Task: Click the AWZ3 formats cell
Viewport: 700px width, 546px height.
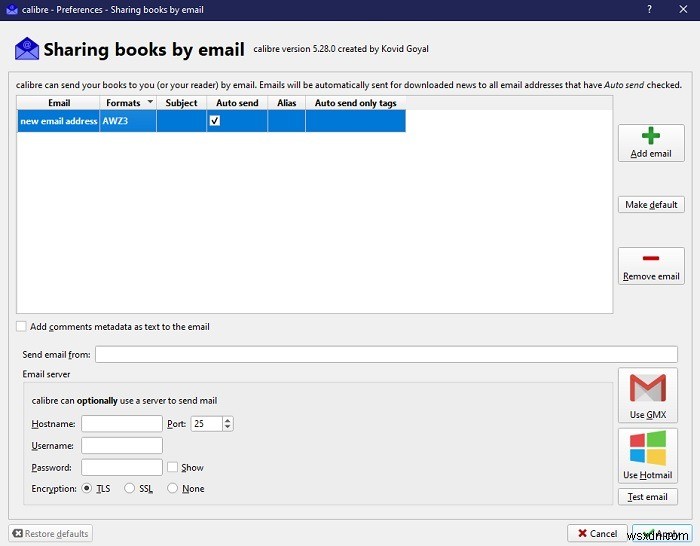Action: [128, 121]
